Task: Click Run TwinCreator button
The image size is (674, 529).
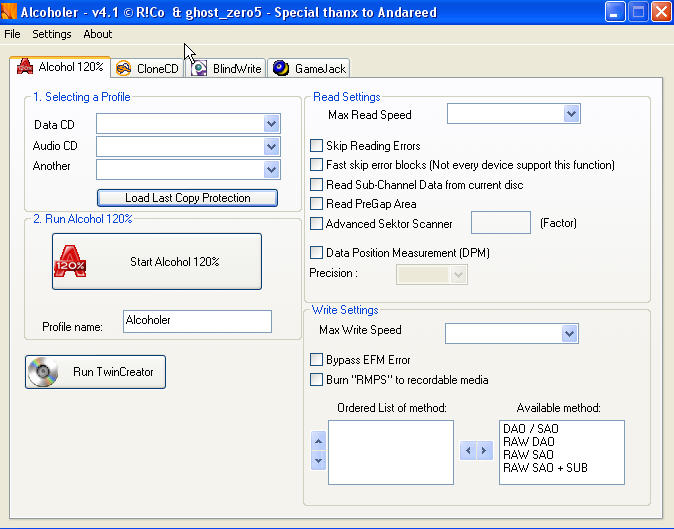Action: tap(95, 372)
